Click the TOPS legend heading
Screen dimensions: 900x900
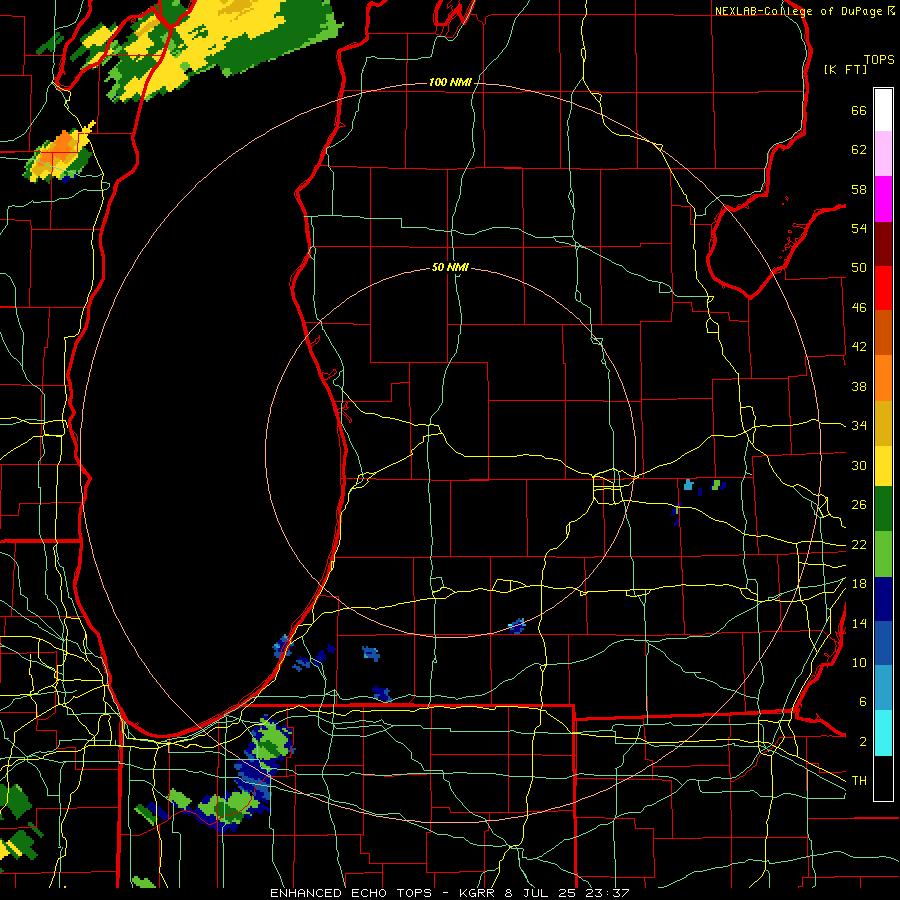(879, 60)
